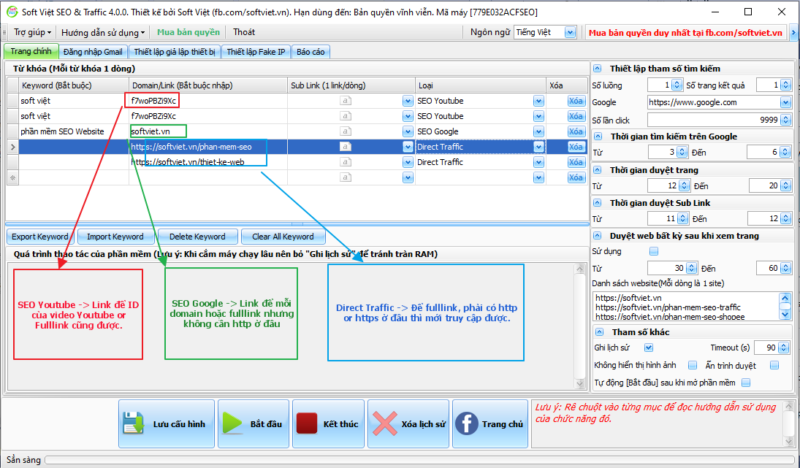This screenshot has width=800, height=468.
Task: Enable Không hiển thị hình ảnh checkbox
Action: point(692,365)
